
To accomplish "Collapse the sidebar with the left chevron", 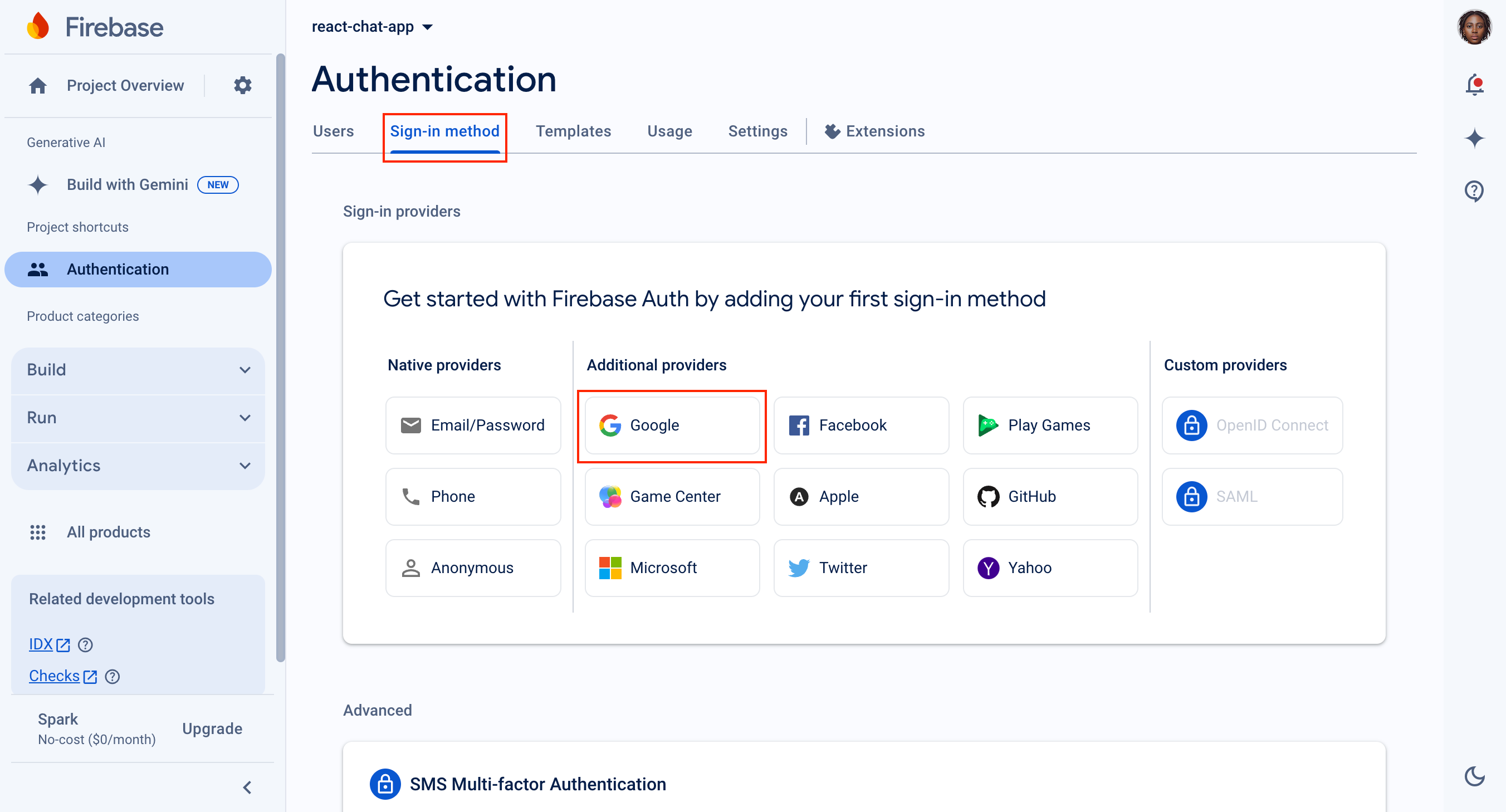I will (247, 787).
